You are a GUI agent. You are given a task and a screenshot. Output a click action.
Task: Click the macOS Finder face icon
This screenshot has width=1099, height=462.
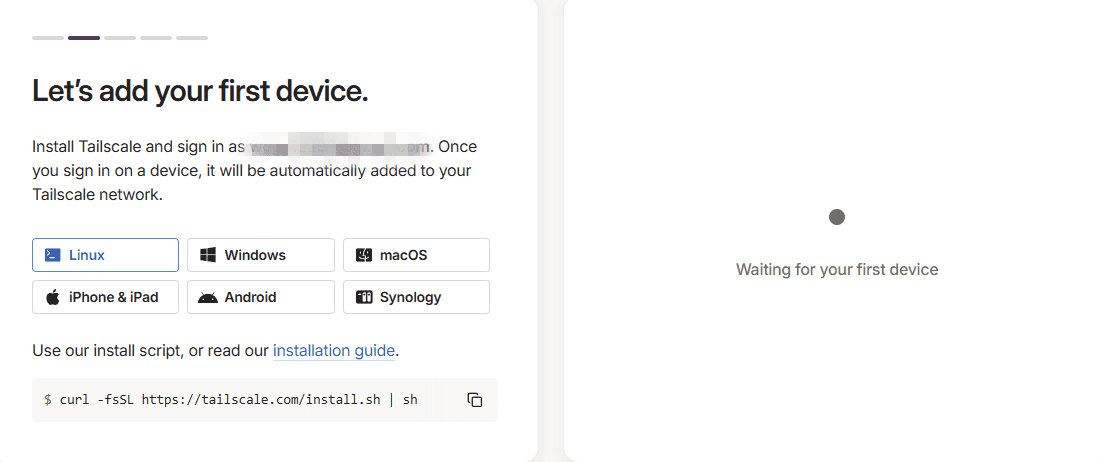pos(364,255)
